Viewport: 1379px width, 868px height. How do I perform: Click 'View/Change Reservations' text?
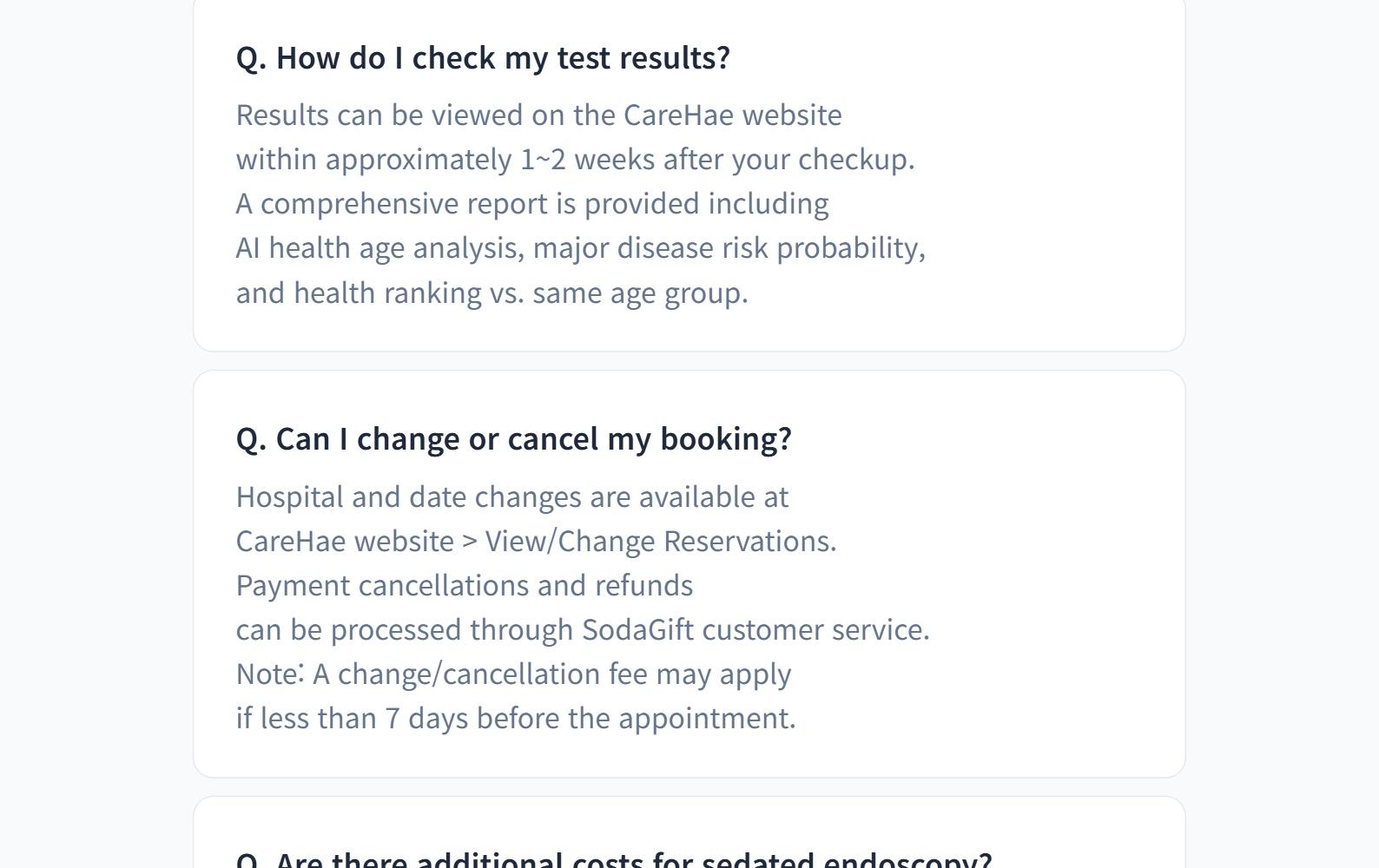(x=660, y=542)
